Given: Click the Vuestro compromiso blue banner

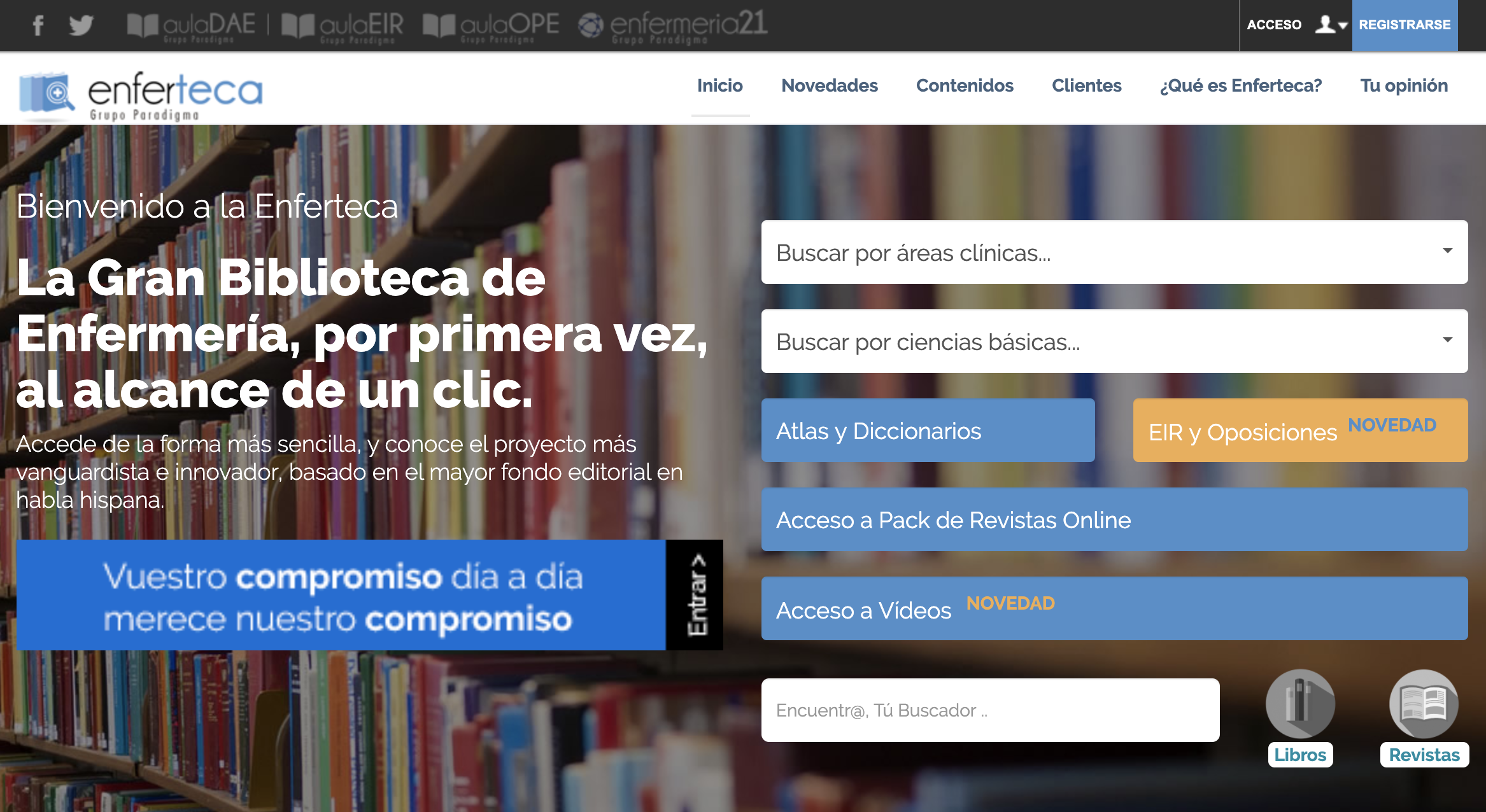Looking at the screenshot, I should (341, 595).
